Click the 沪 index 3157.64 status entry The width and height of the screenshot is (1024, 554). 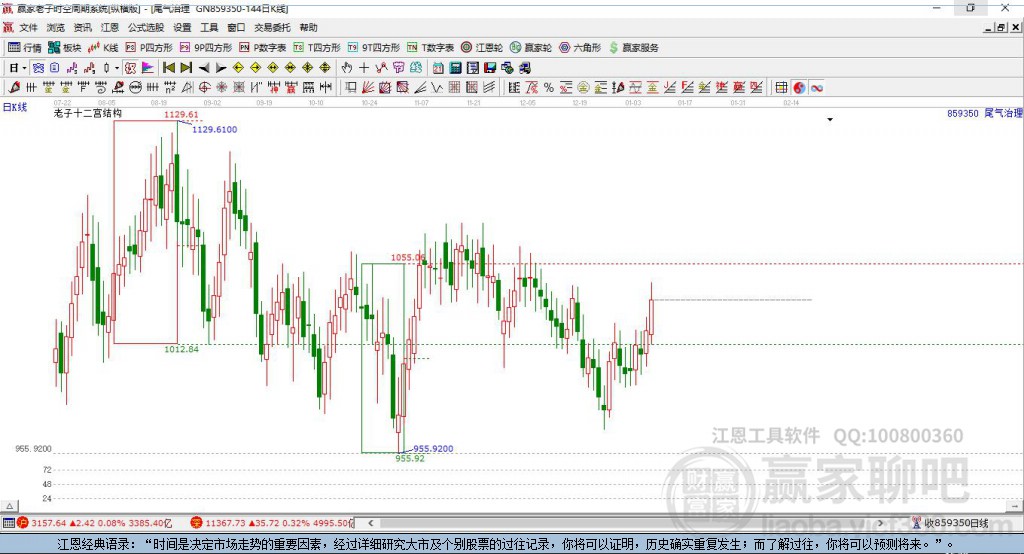(95, 523)
